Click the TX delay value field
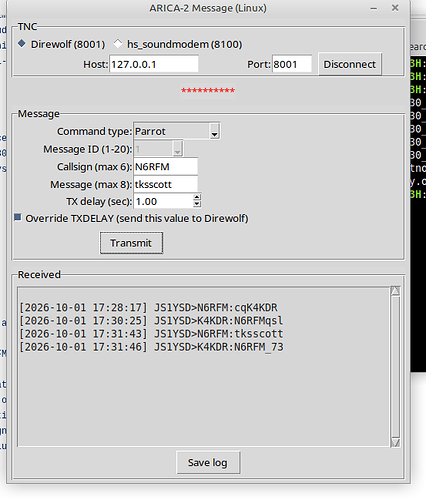The width and height of the screenshot is (426, 500). 163,201
